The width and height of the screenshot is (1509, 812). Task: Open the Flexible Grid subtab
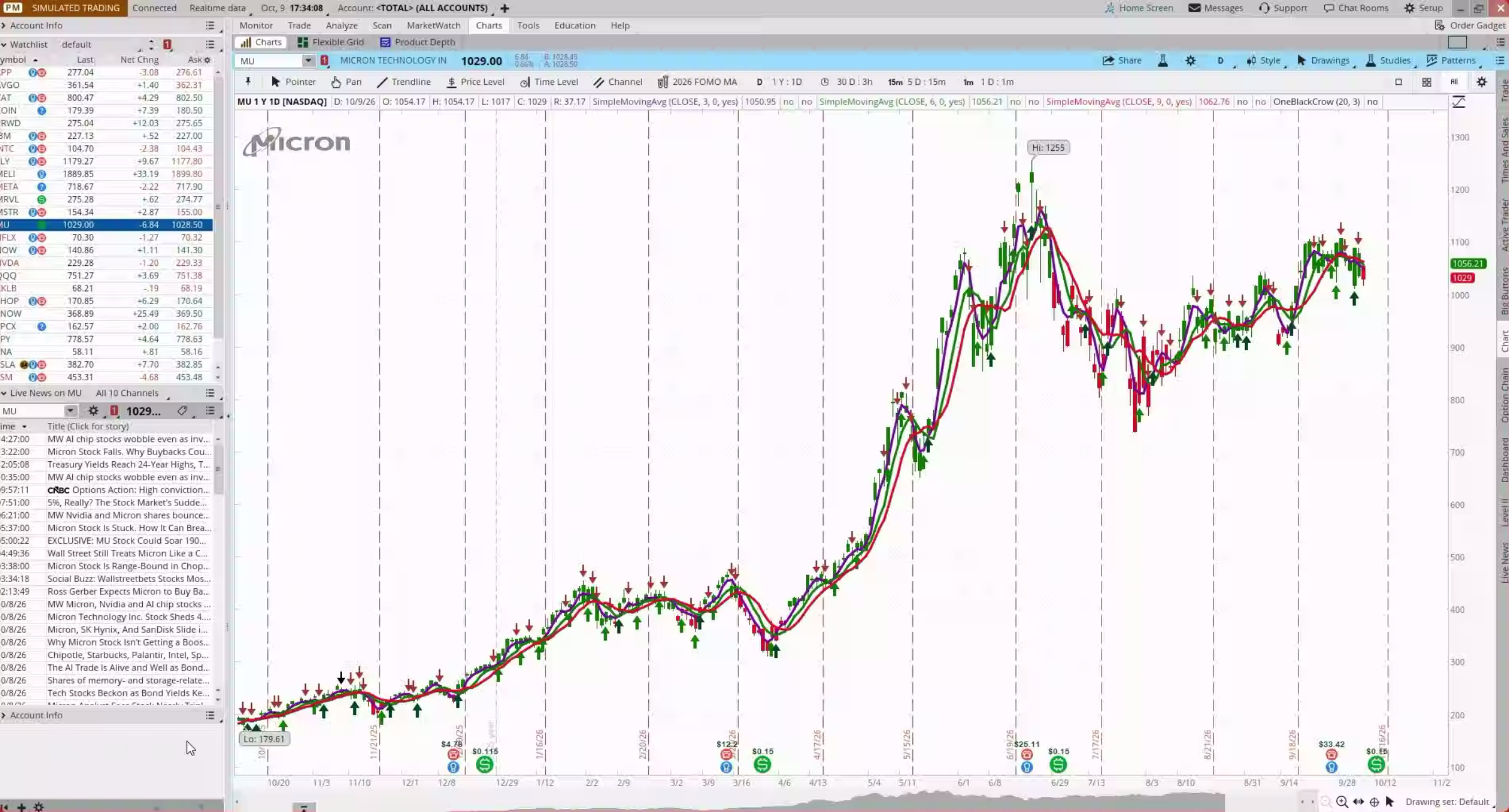point(331,42)
